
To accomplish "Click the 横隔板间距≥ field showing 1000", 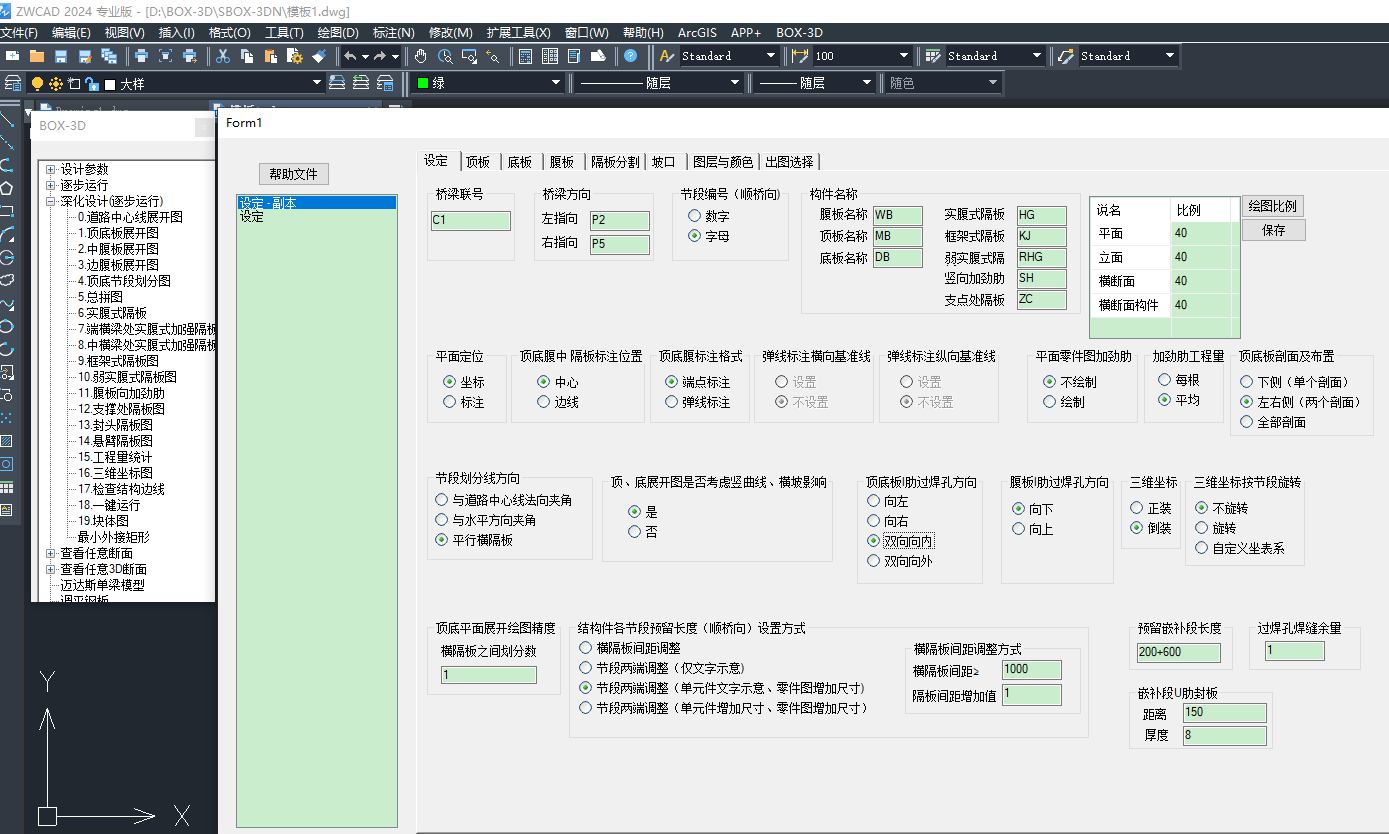I will pyautogui.click(x=1031, y=670).
